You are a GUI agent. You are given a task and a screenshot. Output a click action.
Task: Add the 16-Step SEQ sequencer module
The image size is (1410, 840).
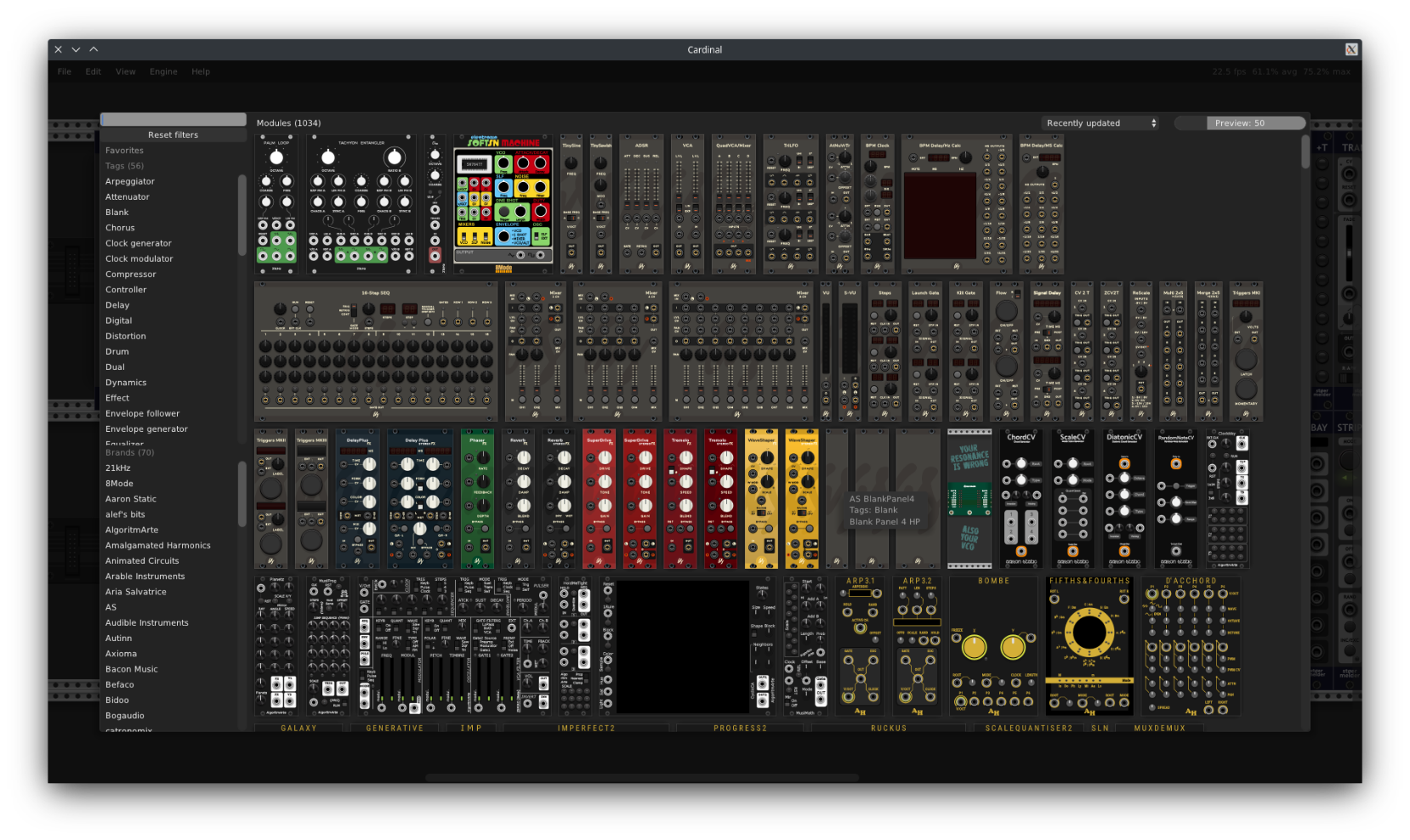click(x=376, y=352)
